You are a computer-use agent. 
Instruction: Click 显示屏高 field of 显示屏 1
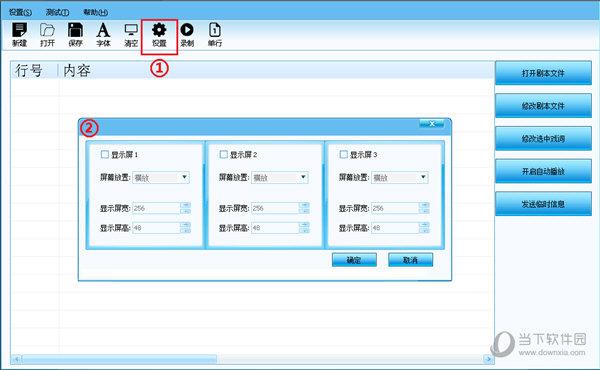point(156,228)
